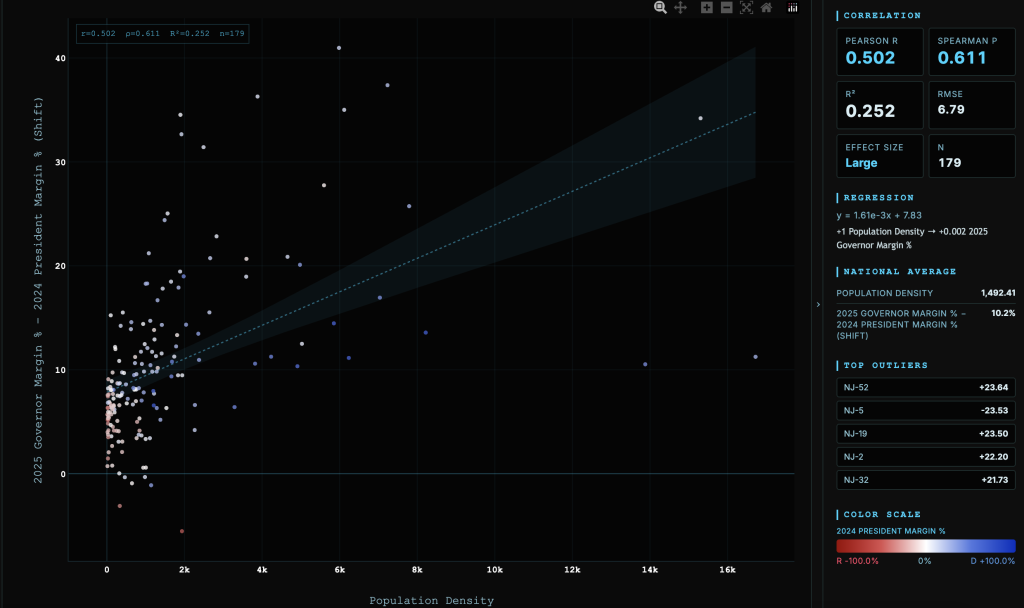The width and height of the screenshot is (1024, 608).
Task: Select the NJ-2 outlier row
Action: [925, 456]
